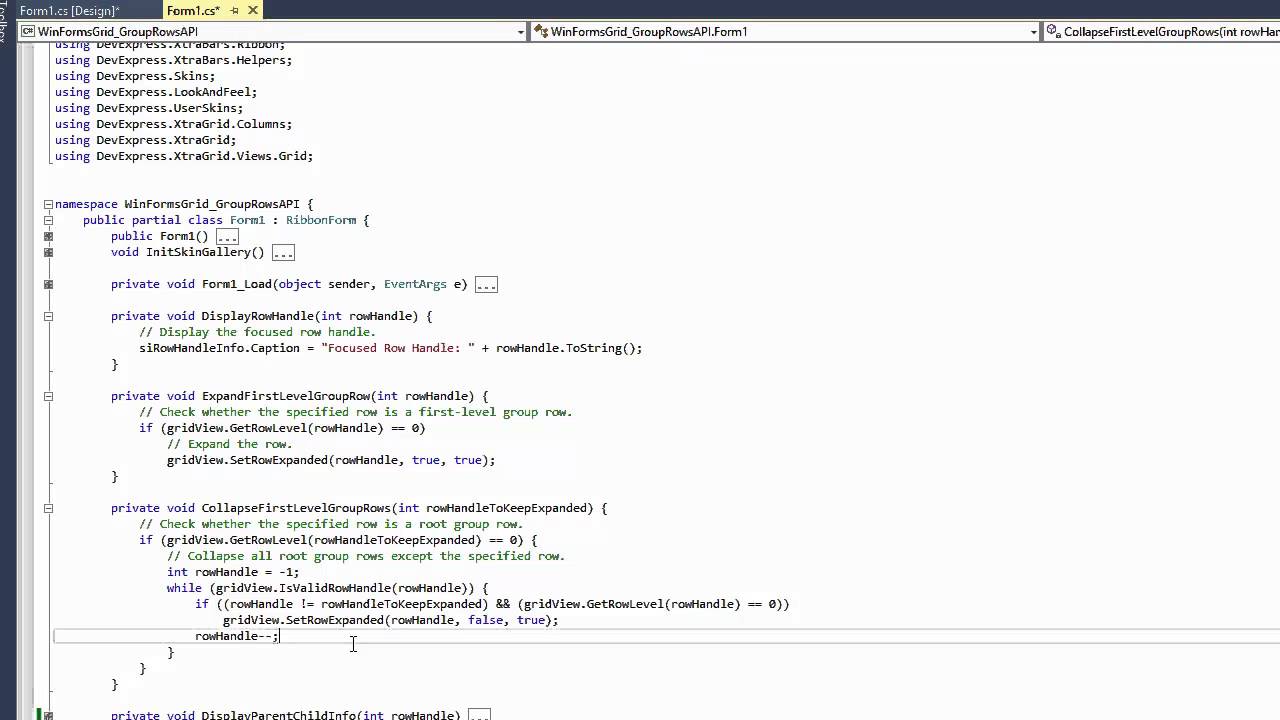Click comment about root group row check
1280x720 pixels.
point(331,524)
